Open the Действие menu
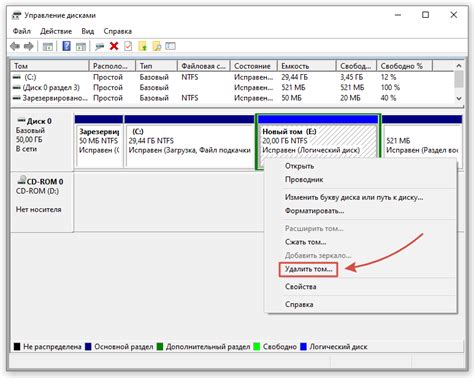Screen dimensions: 474x378 [x=56, y=31]
